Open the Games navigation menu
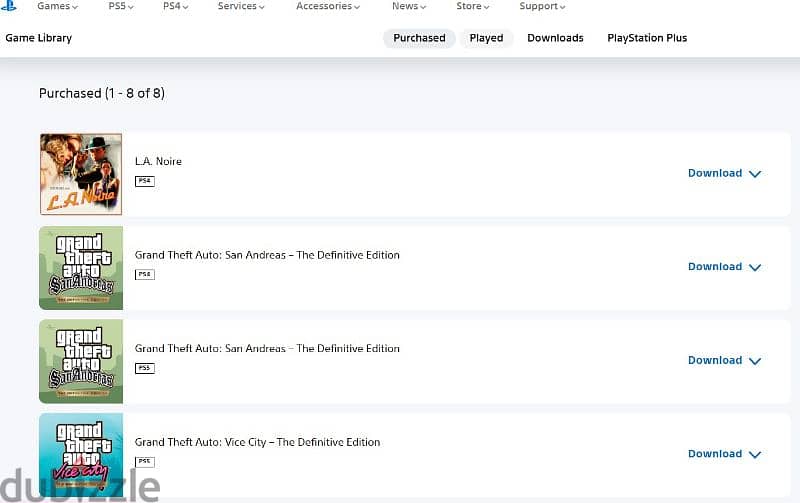This screenshot has height=503, width=800. click(57, 6)
